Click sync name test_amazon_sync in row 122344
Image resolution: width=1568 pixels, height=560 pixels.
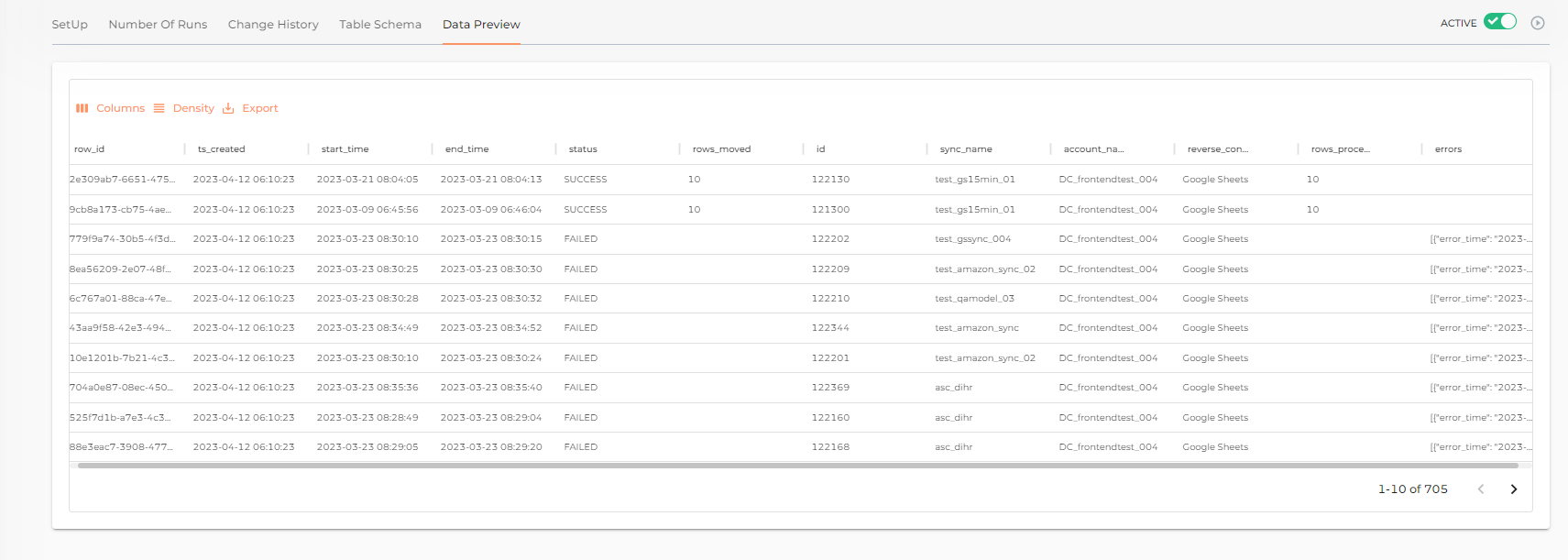pos(977,328)
